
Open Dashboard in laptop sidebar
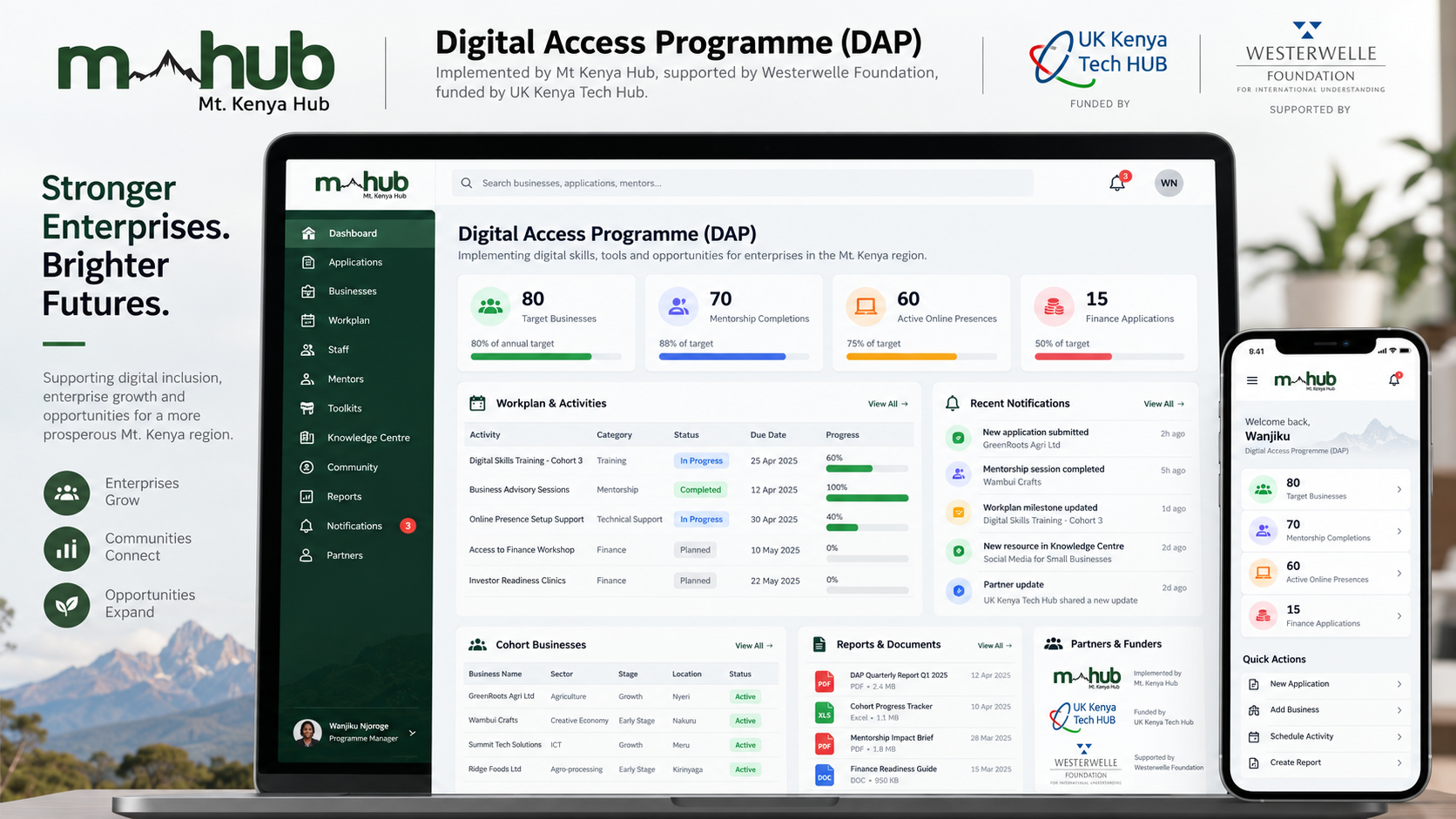(x=360, y=233)
